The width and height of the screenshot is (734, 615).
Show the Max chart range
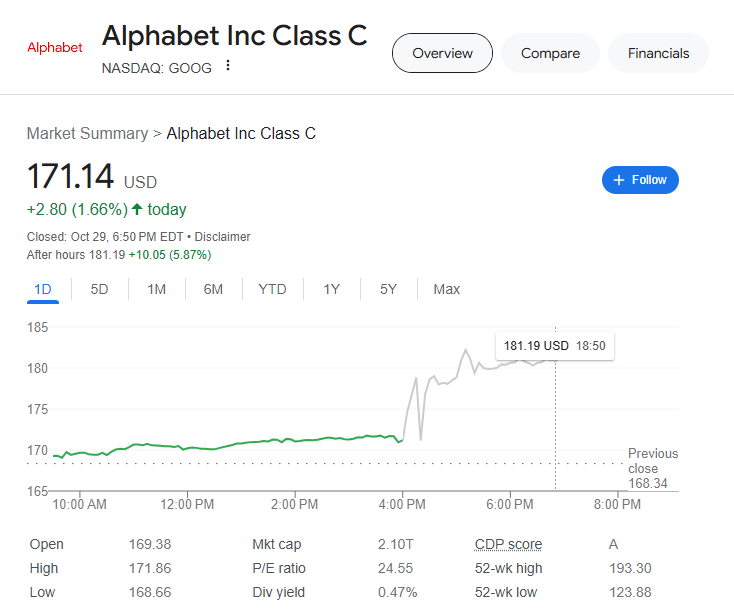coord(446,289)
